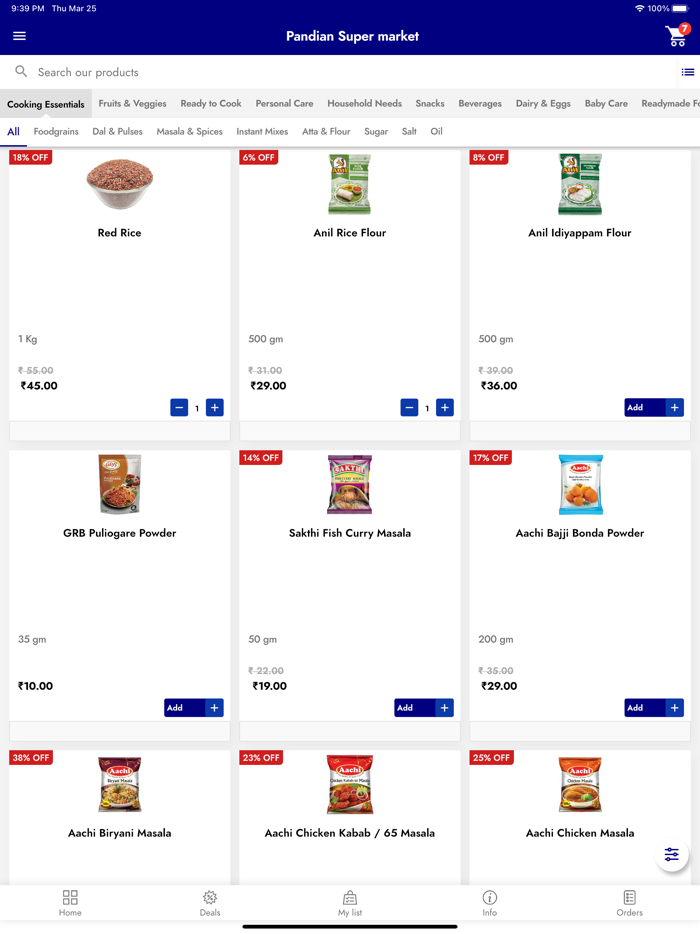Increase Red Rice quantity with plus button
This screenshot has width=700, height=934.
pos(214,407)
